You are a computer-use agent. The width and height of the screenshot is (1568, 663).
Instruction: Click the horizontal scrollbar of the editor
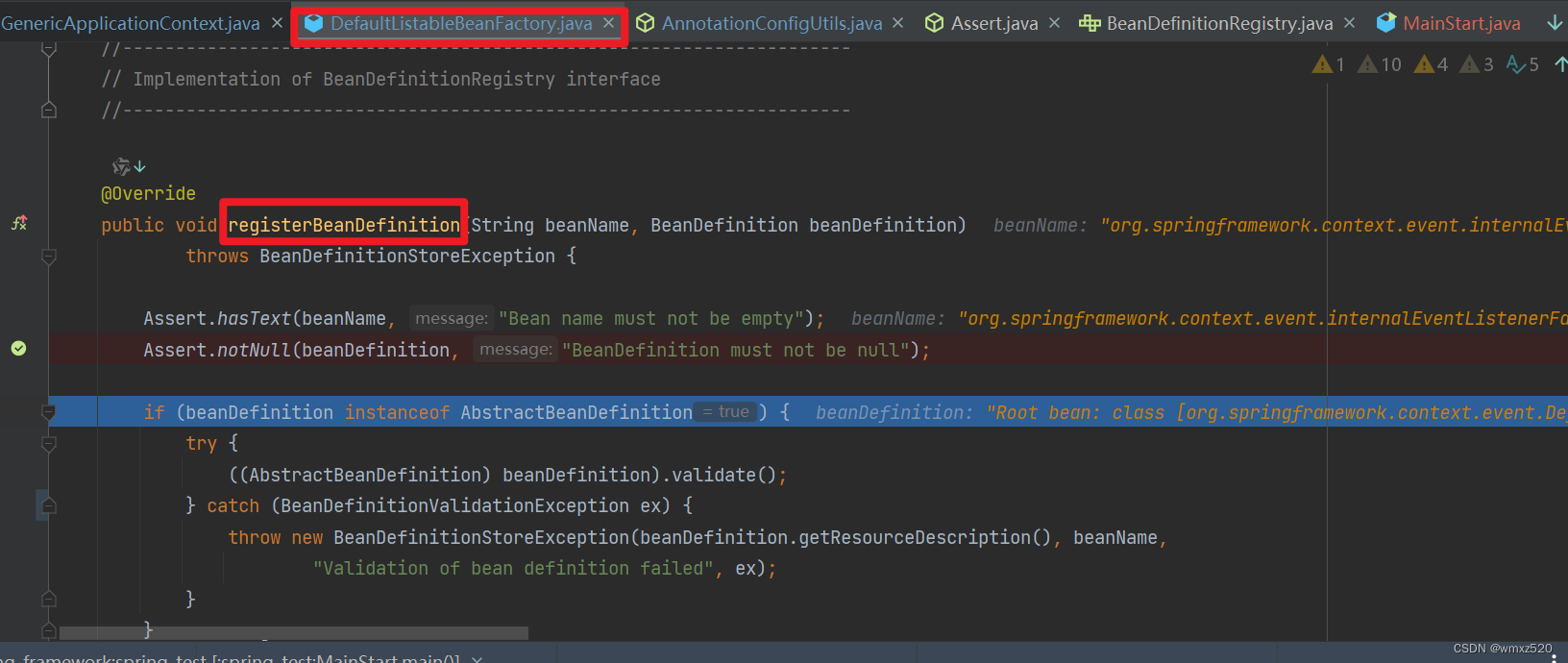click(x=294, y=633)
